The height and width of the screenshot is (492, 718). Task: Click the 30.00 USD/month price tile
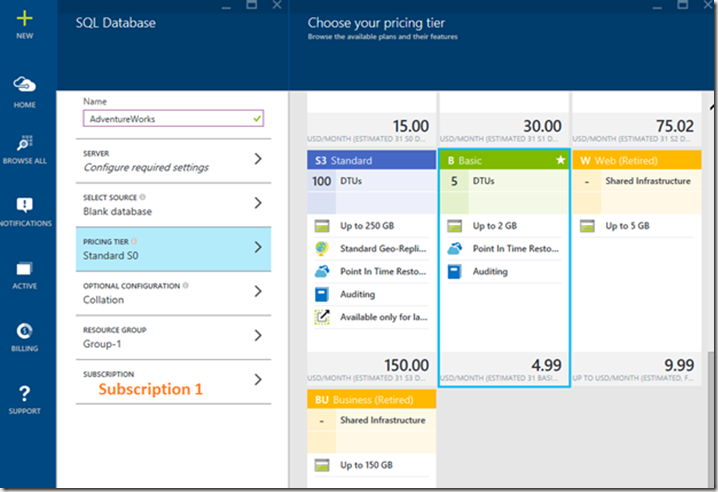pos(504,130)
